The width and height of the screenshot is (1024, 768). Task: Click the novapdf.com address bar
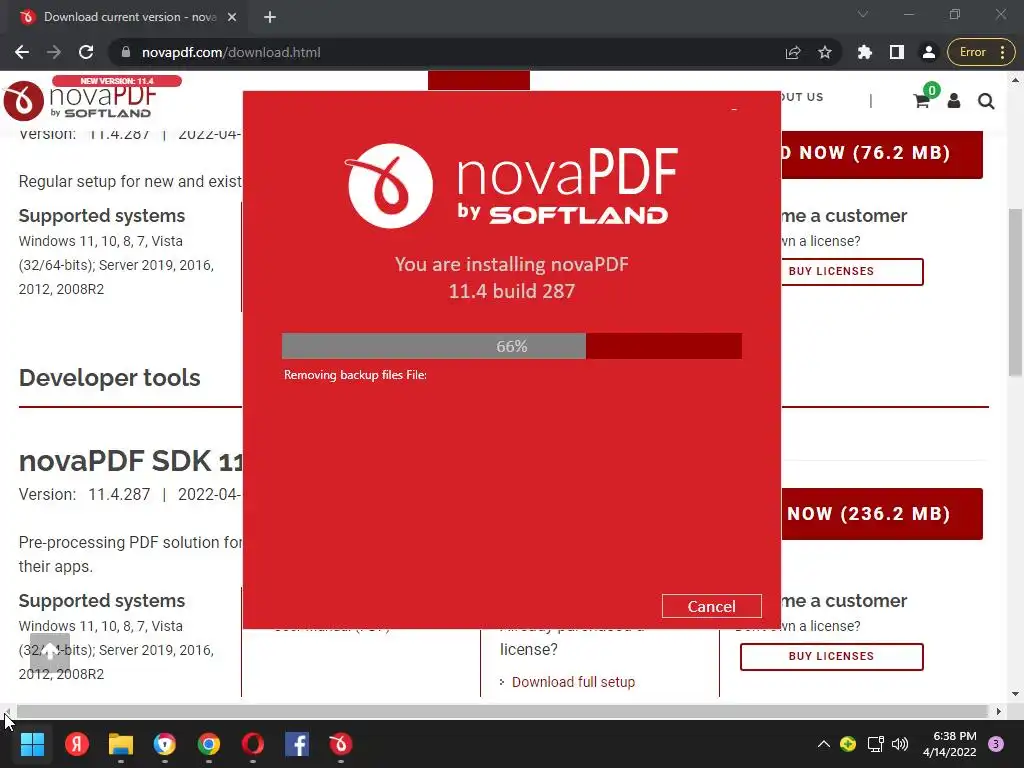click(x=451, y=52)
